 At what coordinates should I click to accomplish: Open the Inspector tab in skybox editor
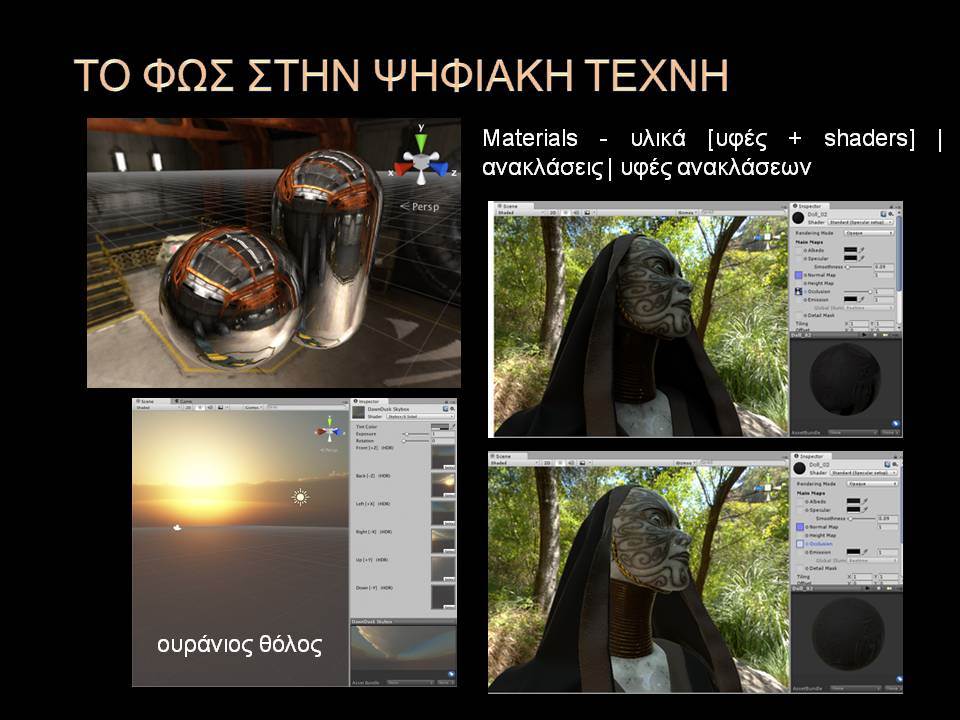369,402
